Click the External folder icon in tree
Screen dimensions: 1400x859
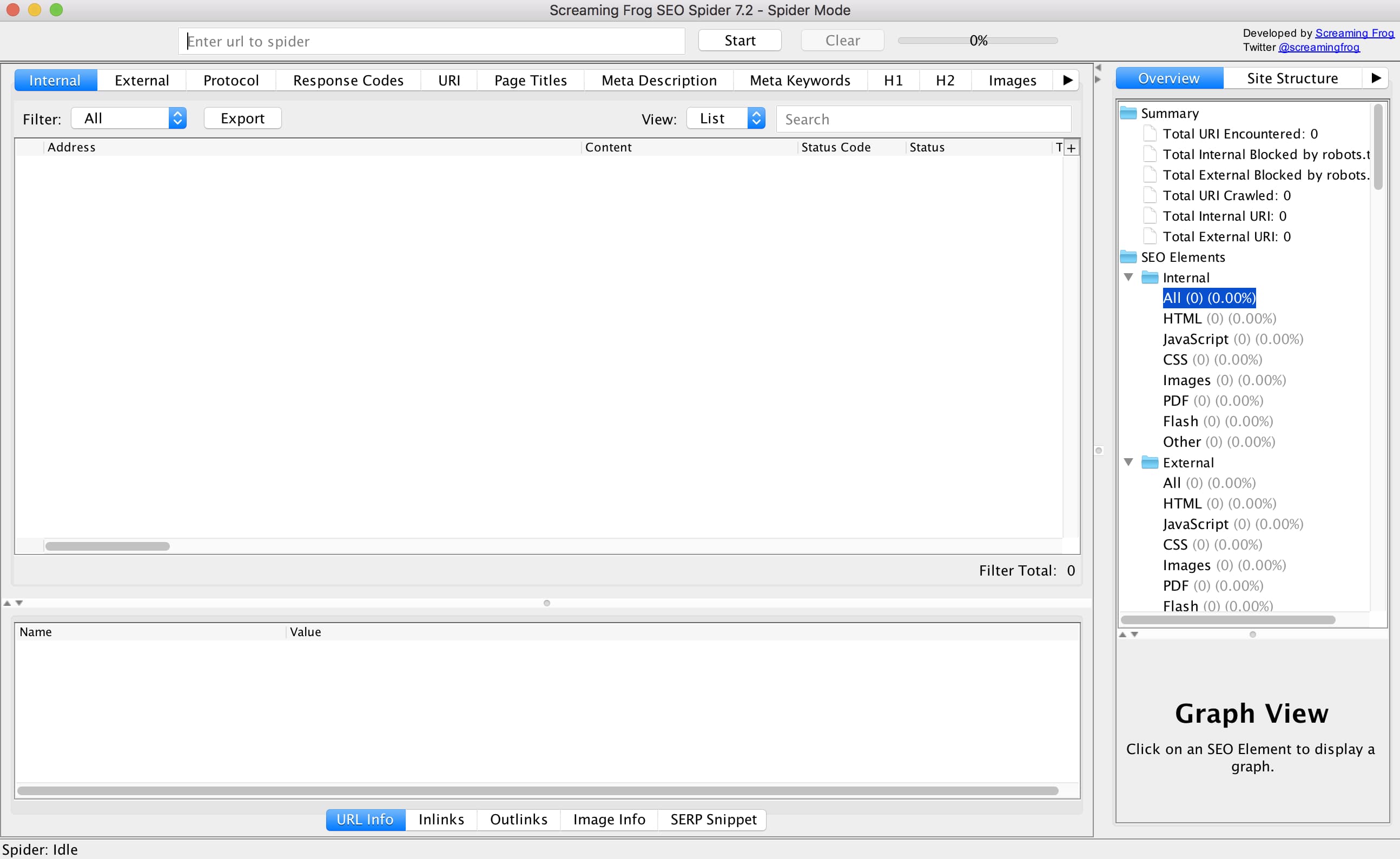1150,462
